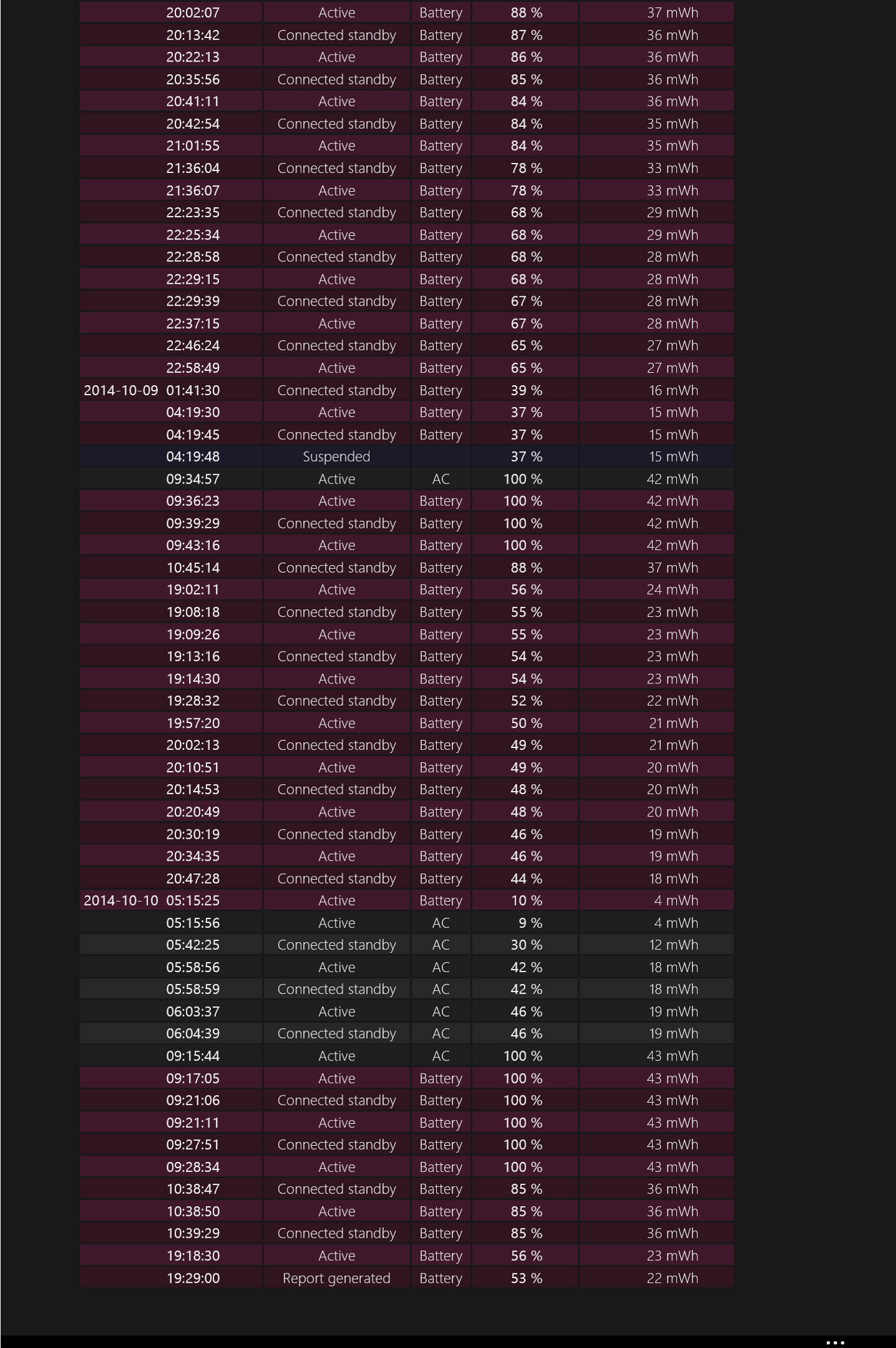The width and height of the screenshot is (896, 1348).
Task: Click the 2014-10-09 date label
Action: [121, 390]
